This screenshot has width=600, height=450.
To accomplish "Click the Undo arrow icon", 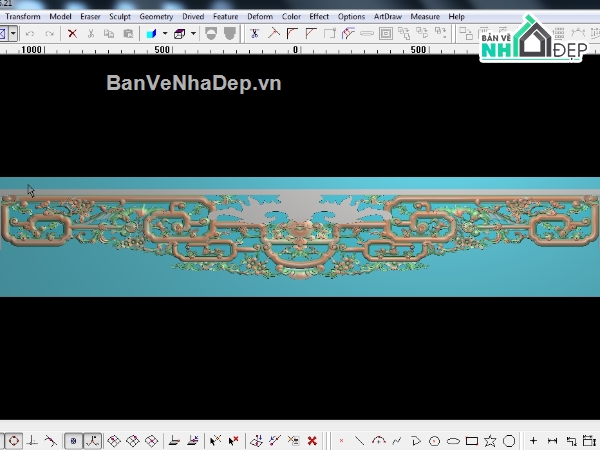I will [x=30, y=34].
